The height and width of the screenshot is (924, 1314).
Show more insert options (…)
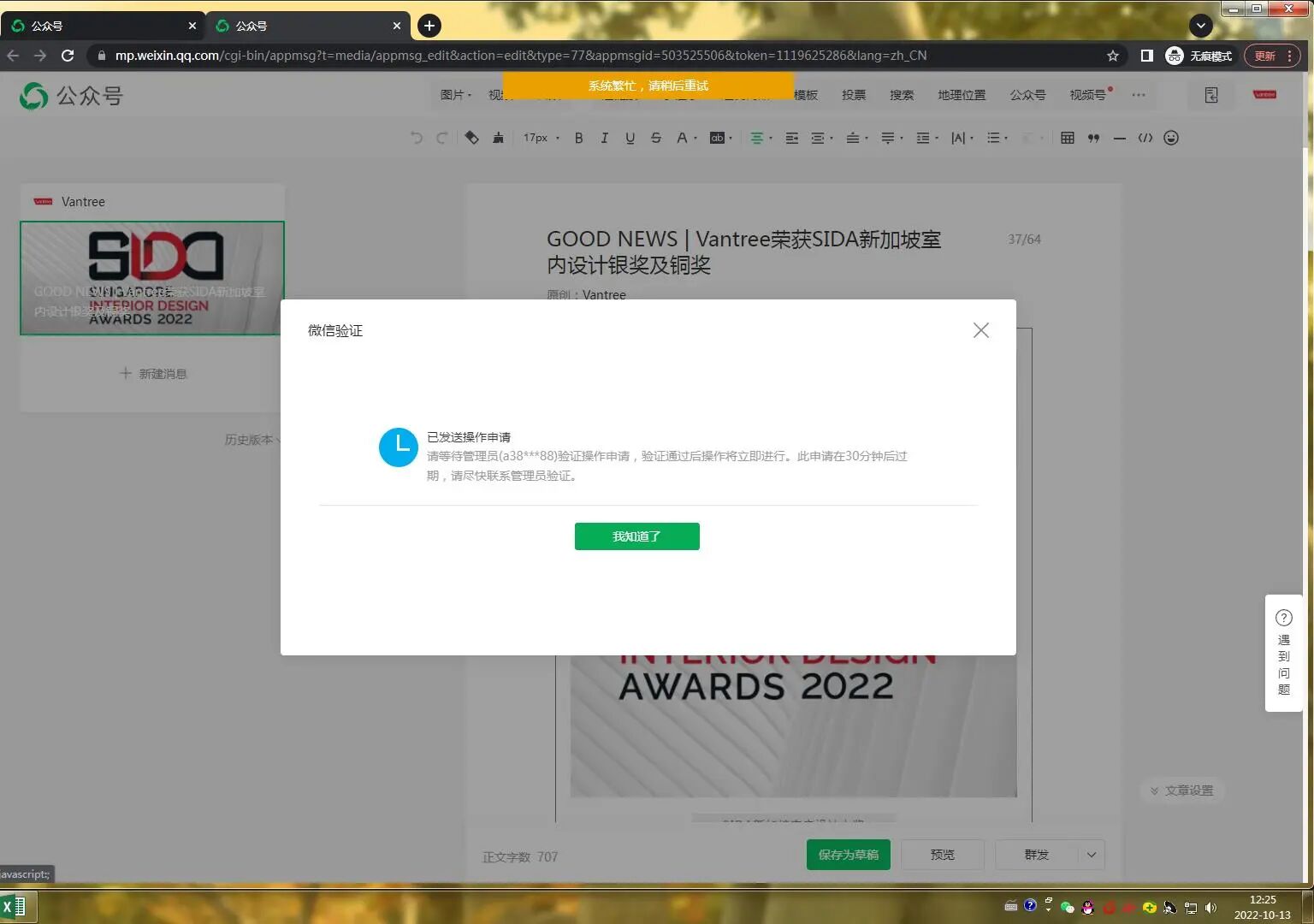point(1139,95)
